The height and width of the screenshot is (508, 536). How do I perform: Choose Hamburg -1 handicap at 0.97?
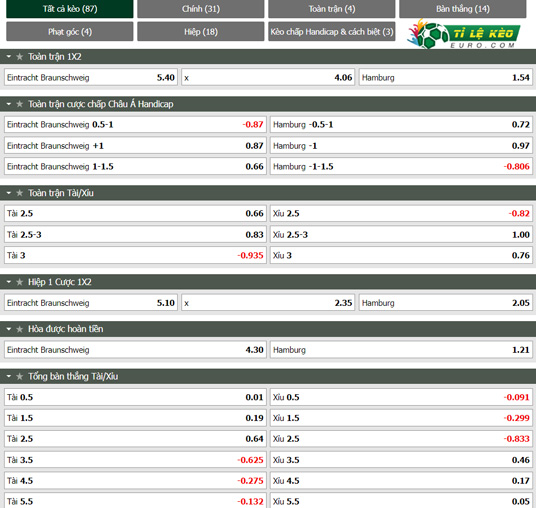coord(401,146)
